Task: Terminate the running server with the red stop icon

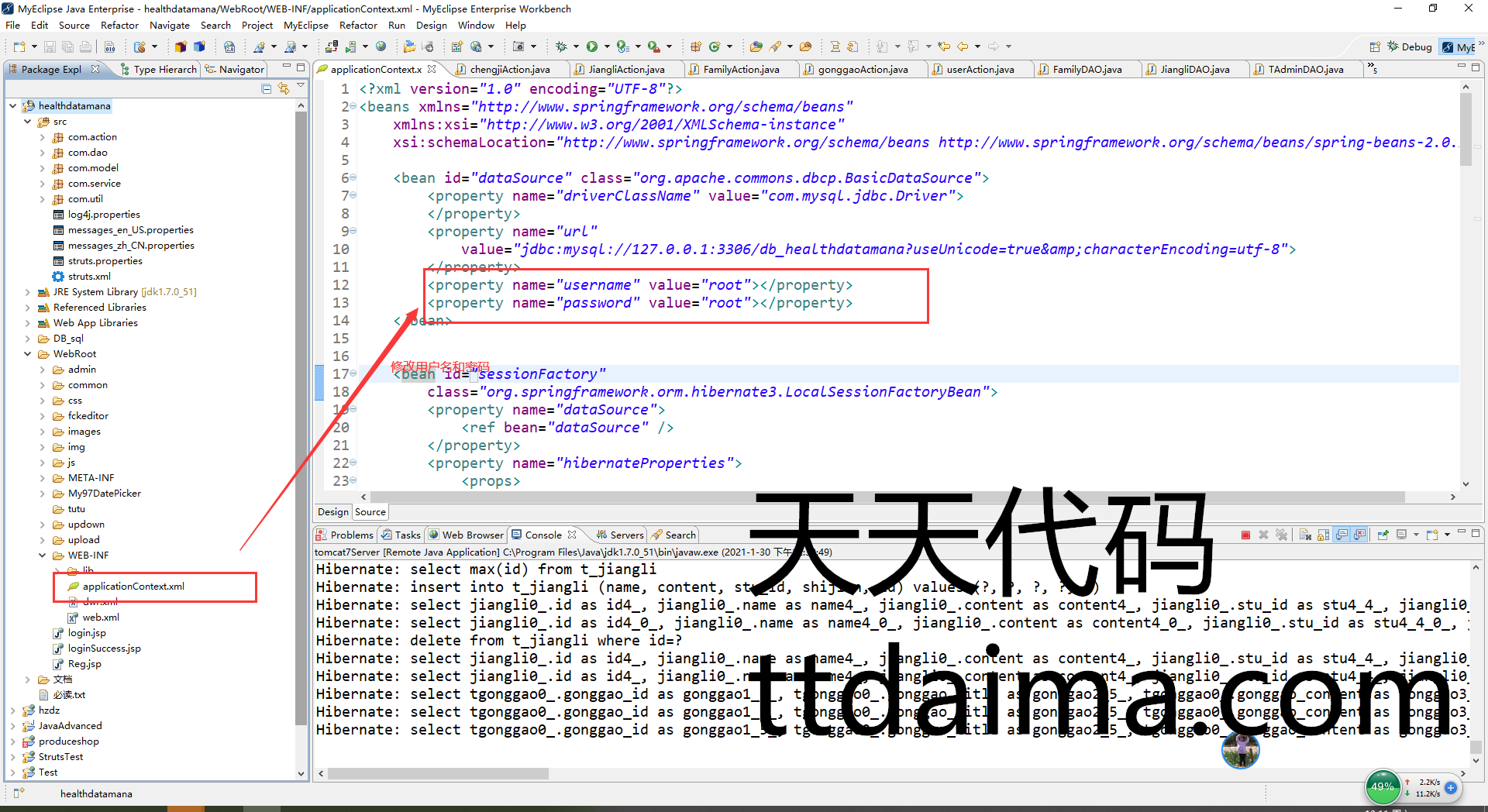Action: pos(1245,535)
